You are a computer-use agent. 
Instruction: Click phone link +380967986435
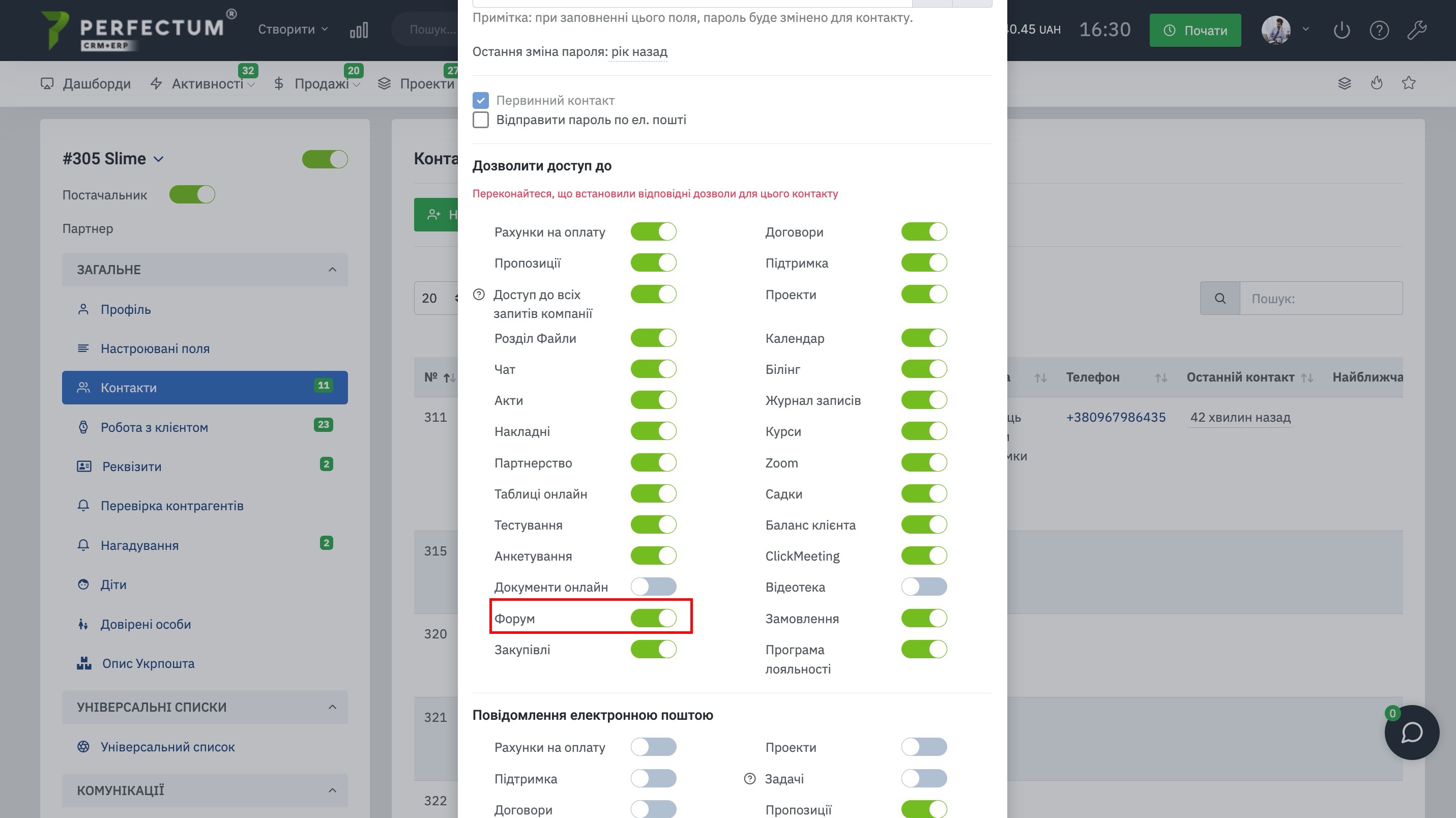(x=1116, y=417)
